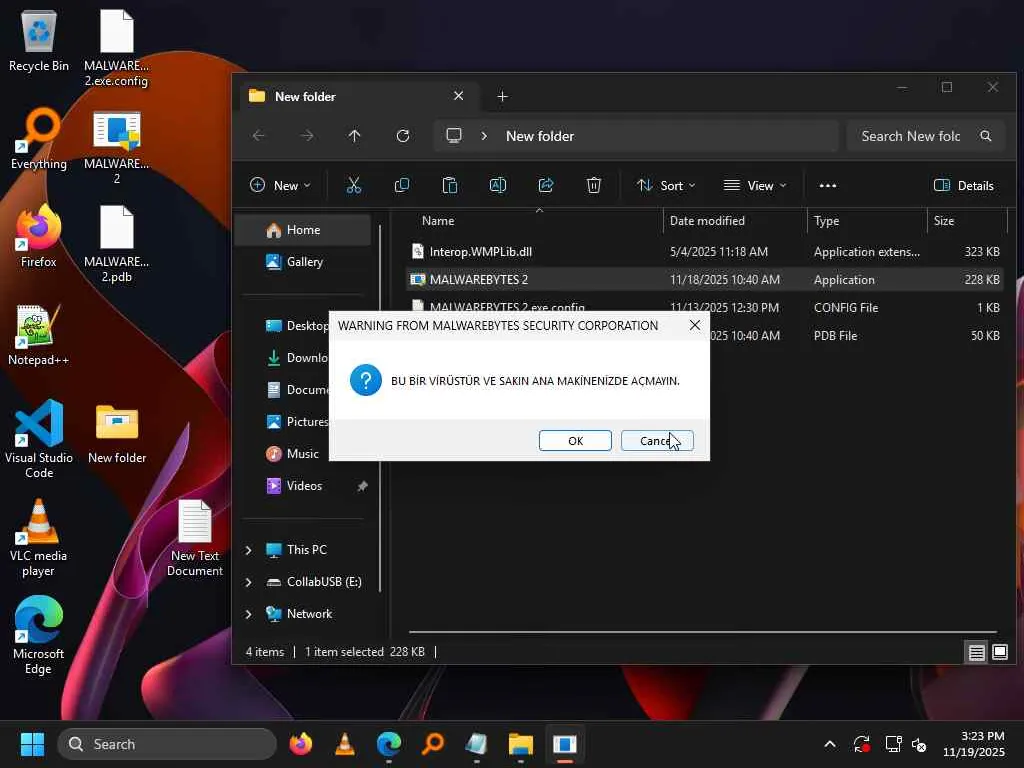
Task: Open File Explorer from taskbar
Action: (520, 744)
